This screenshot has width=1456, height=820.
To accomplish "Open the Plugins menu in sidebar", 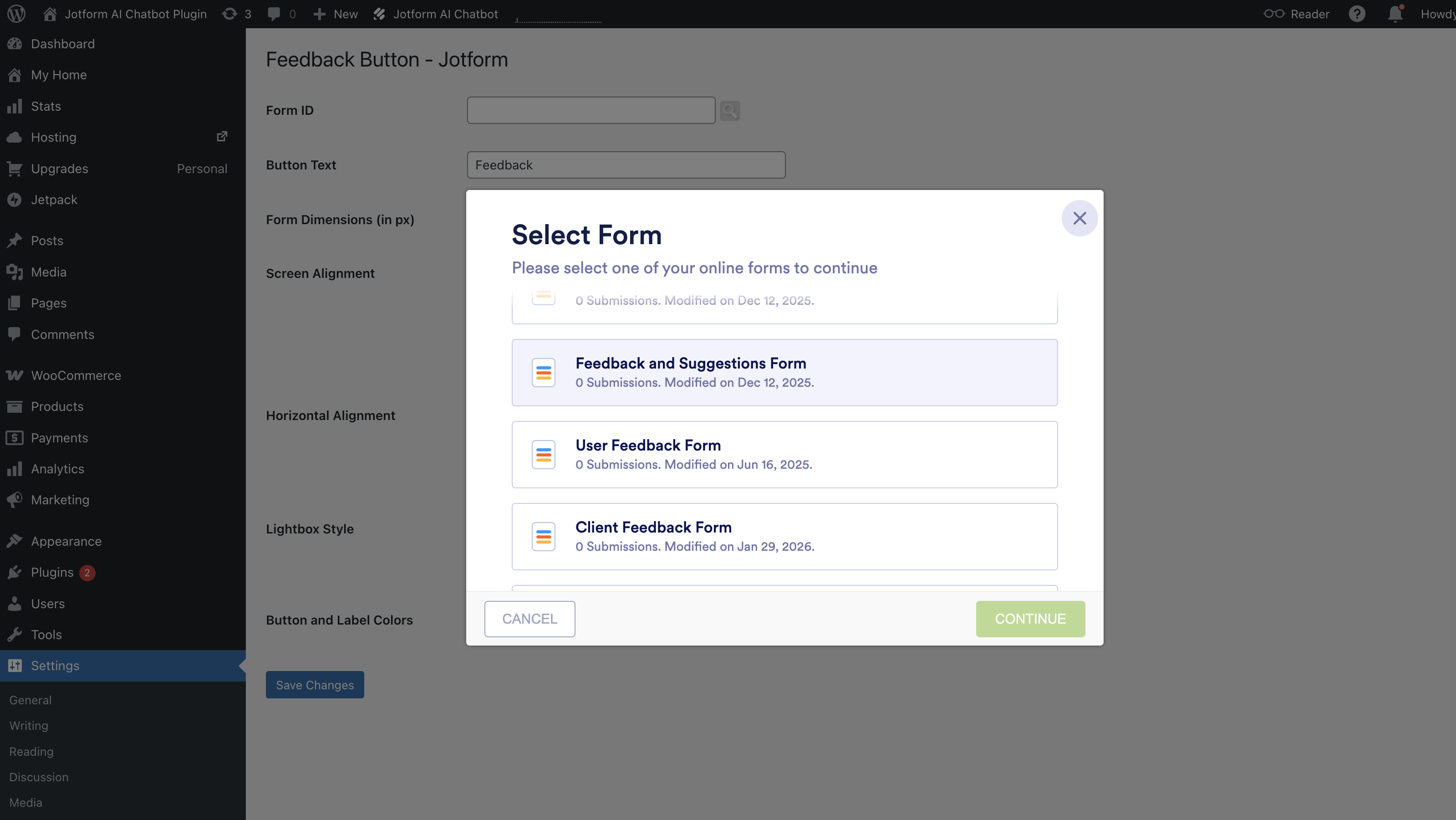I will (x=52, y=572).
